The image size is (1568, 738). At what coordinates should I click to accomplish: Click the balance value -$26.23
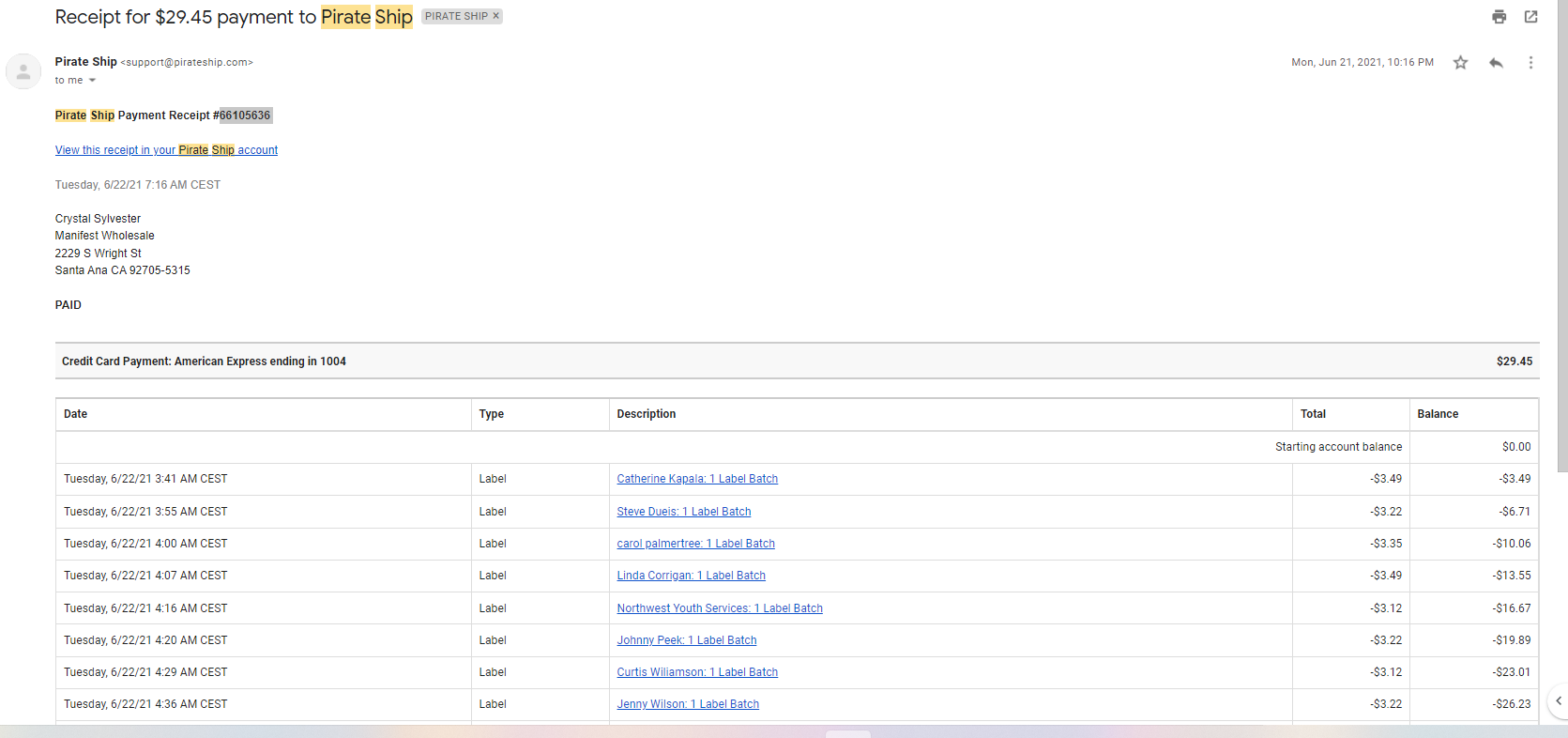[1512, 704]
